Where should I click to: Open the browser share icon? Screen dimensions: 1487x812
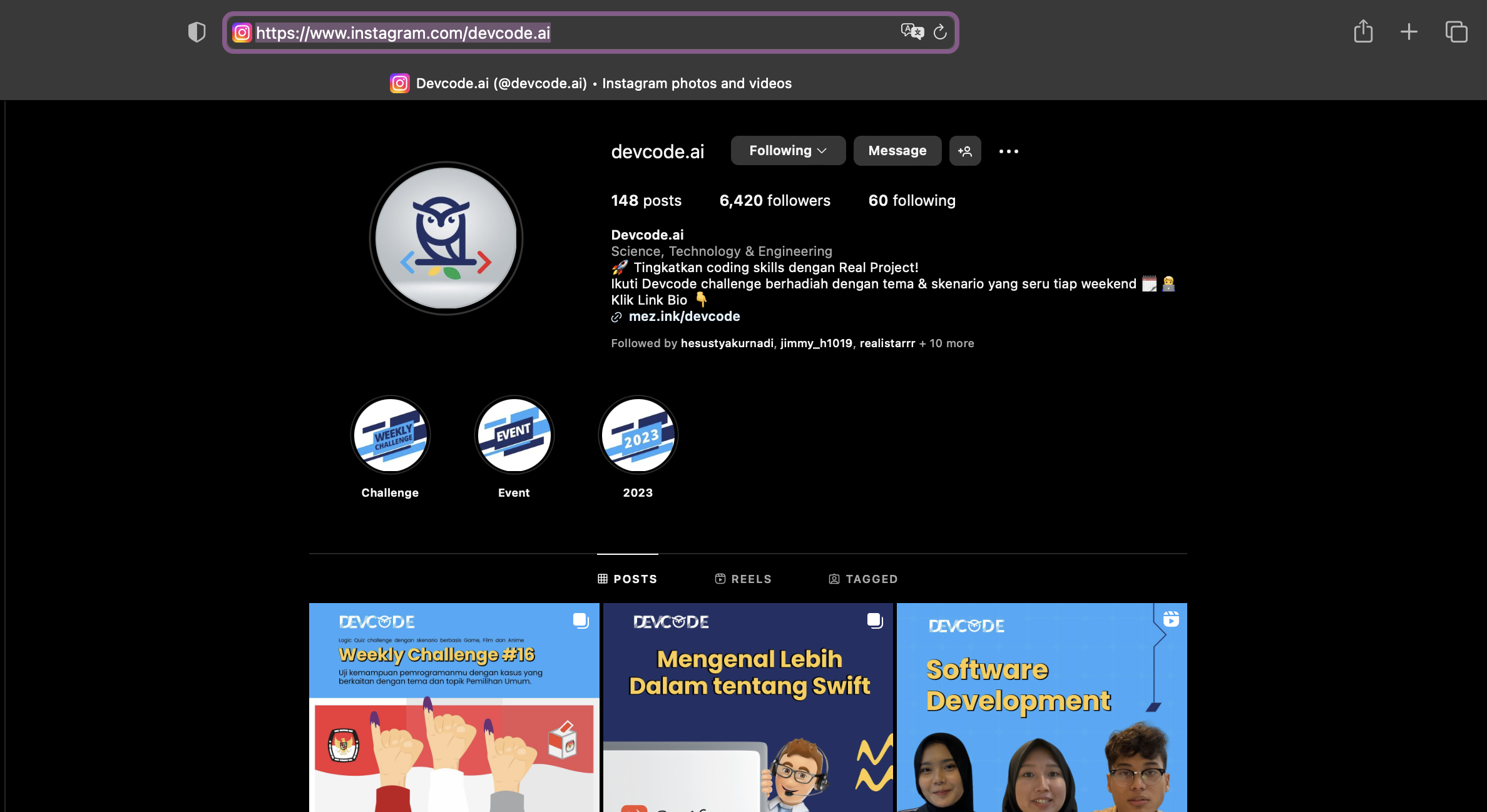point(1363,31)
